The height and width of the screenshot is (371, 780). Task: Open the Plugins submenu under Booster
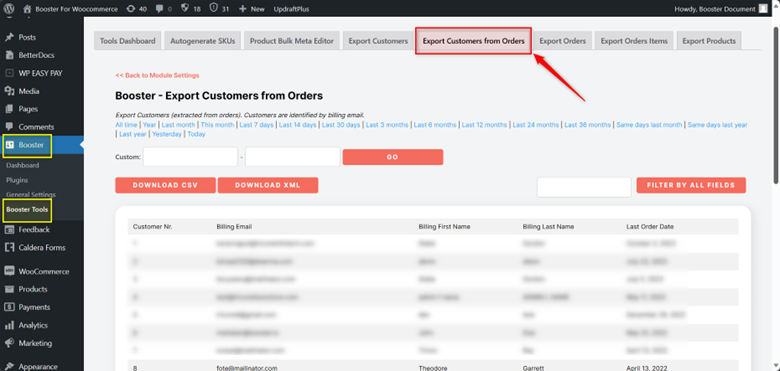click(x=17, y=180)
